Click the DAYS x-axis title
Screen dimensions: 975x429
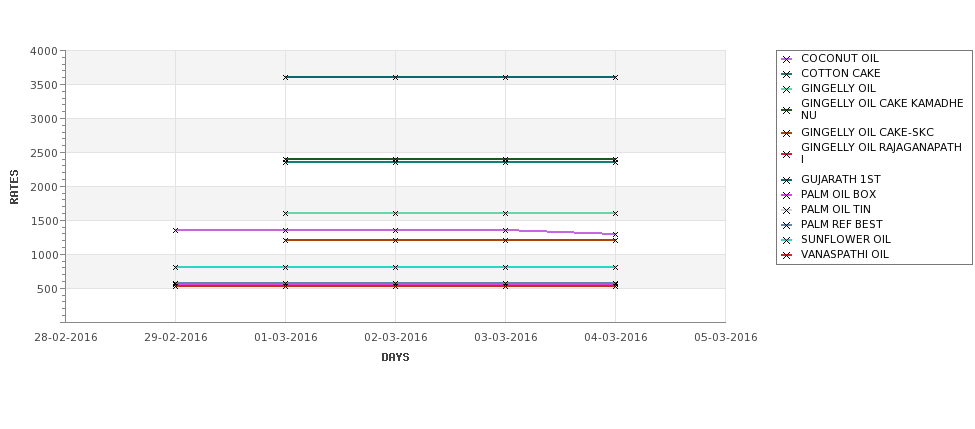[395, 358]
